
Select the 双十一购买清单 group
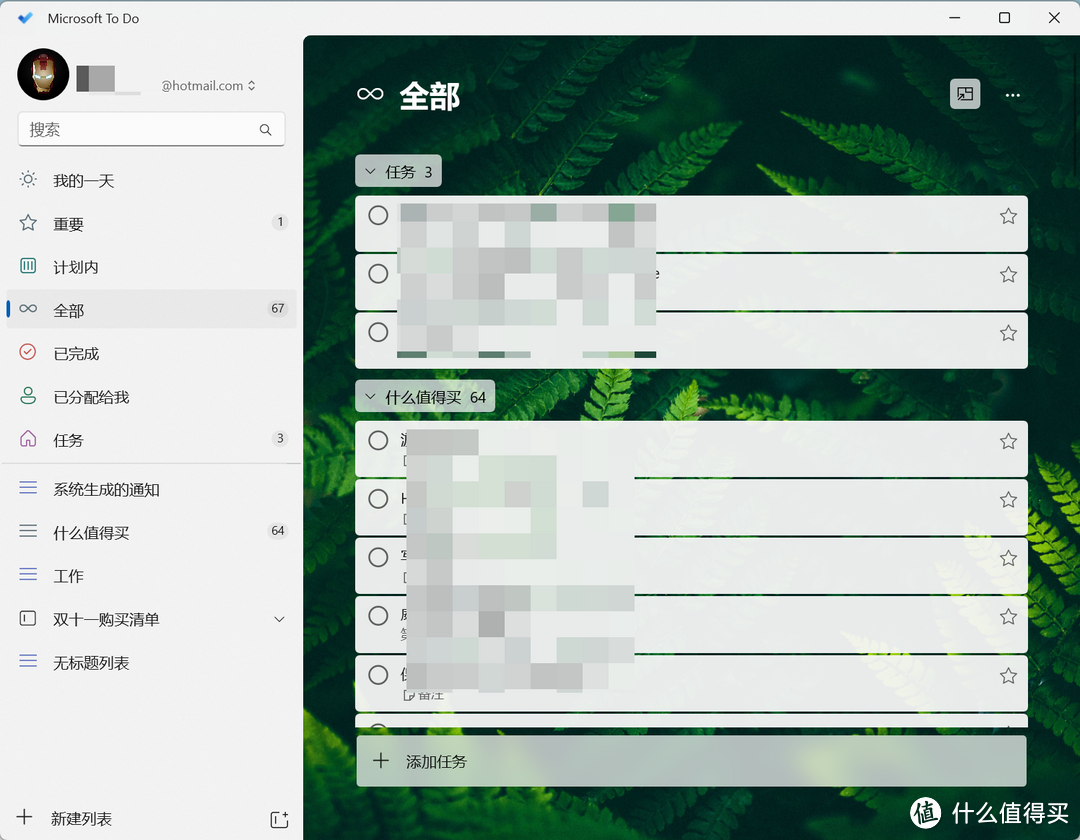pos(152,619)
